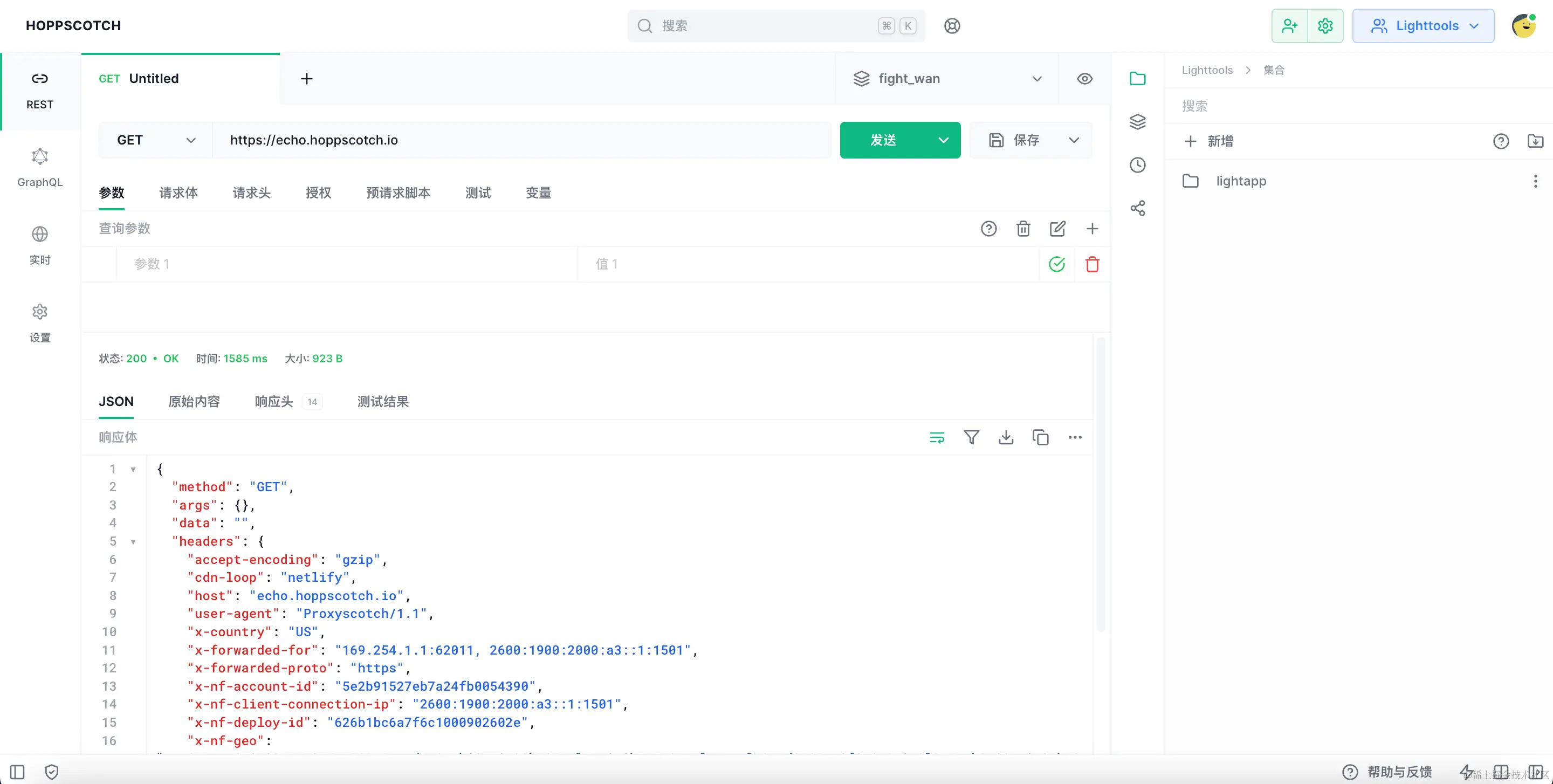This screenshot has height=784, width=1553.
Task: Open the 响应头 response headers tab
Action: tap(274, 401)
